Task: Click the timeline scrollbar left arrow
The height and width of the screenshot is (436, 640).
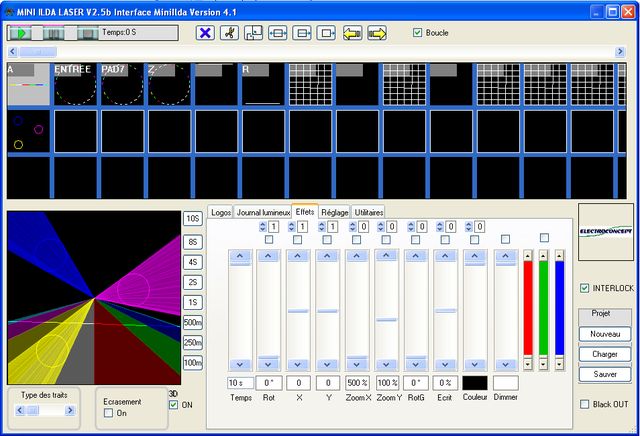Action: [13, 51]
